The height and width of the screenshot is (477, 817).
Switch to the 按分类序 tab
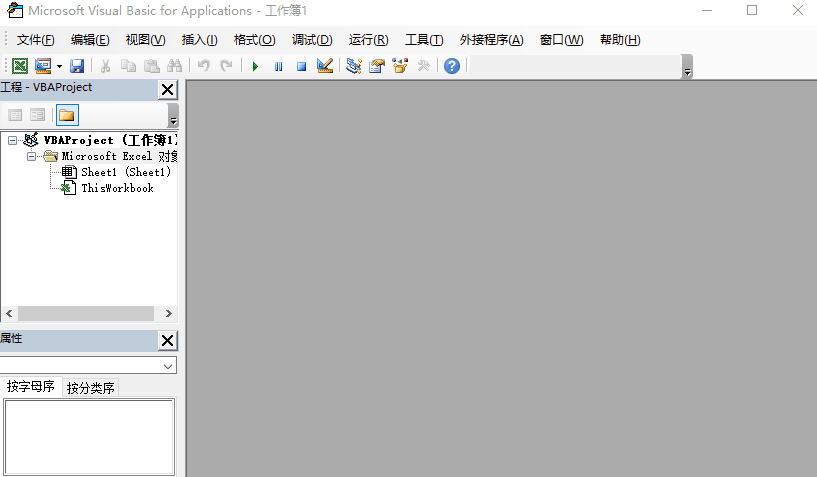coord(91,388)
